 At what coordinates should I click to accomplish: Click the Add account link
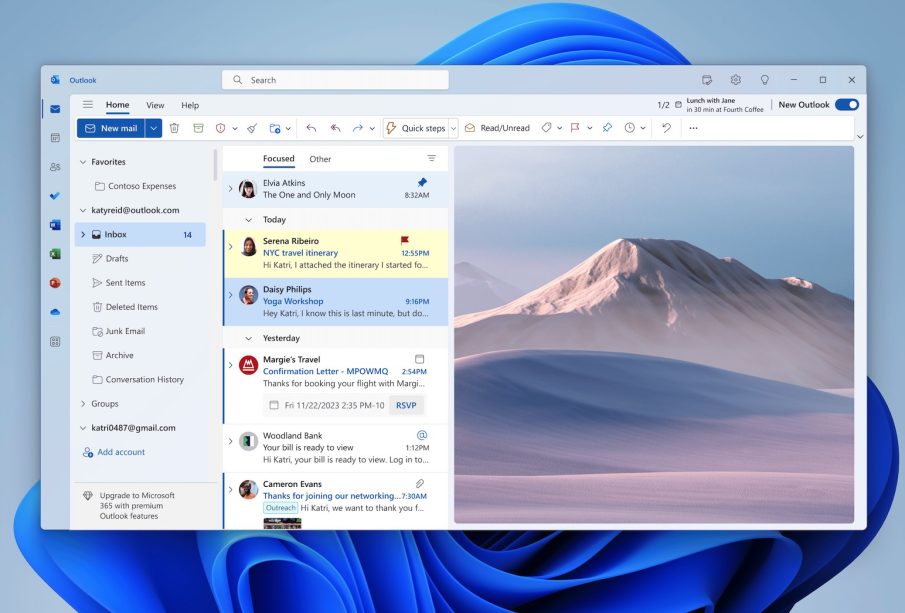(x=114, y=452)
